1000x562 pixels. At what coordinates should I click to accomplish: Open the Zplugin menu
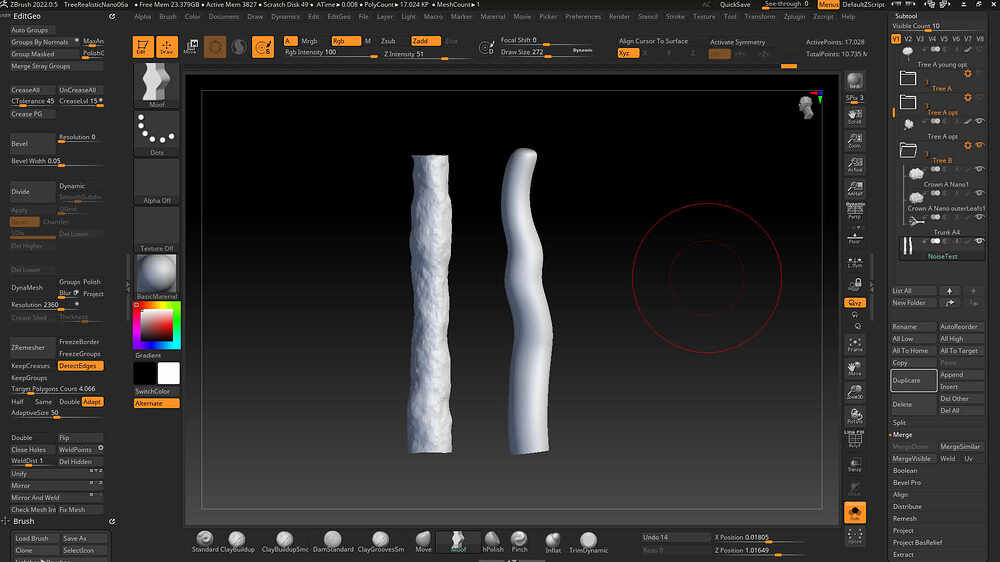tap(794, 17)
